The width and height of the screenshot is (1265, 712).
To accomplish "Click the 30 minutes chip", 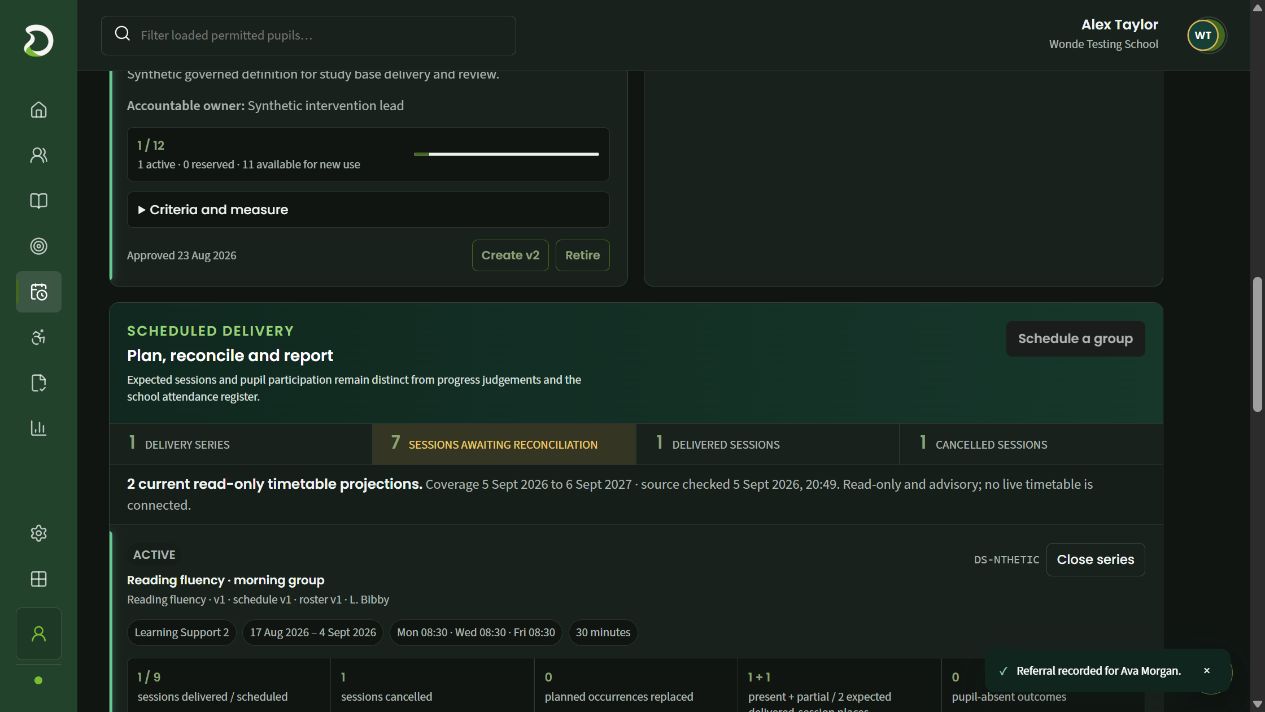I will pyautogui.click(x=603, y=632).
